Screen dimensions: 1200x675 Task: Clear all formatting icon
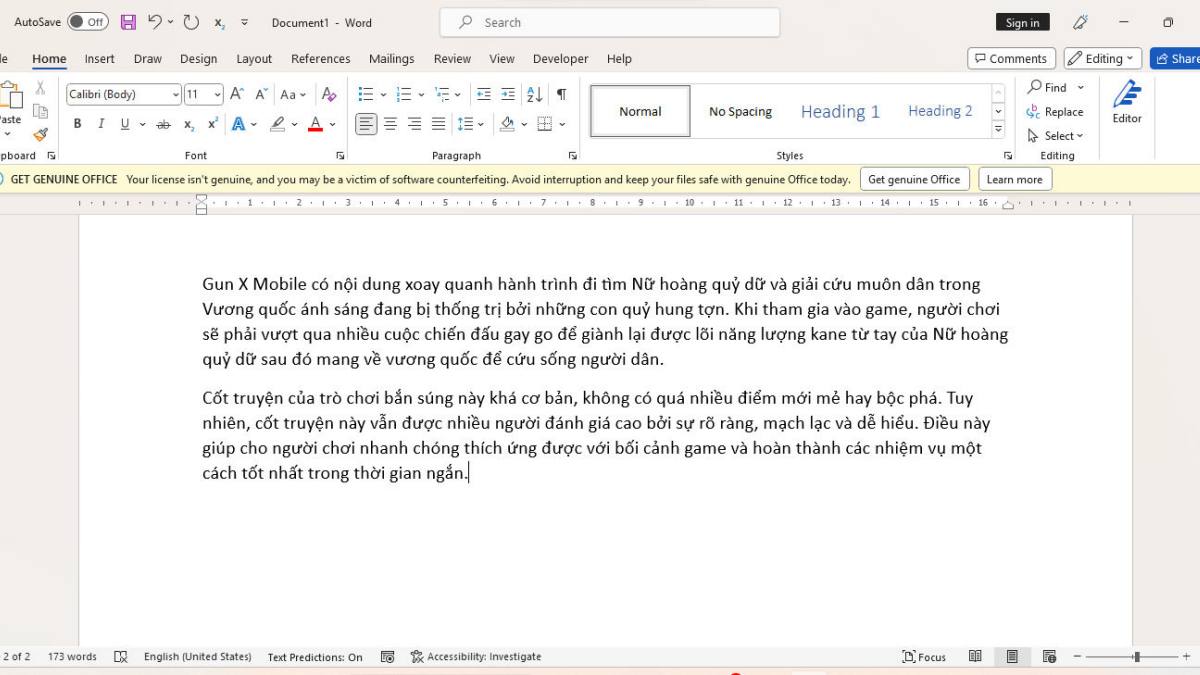329,94
